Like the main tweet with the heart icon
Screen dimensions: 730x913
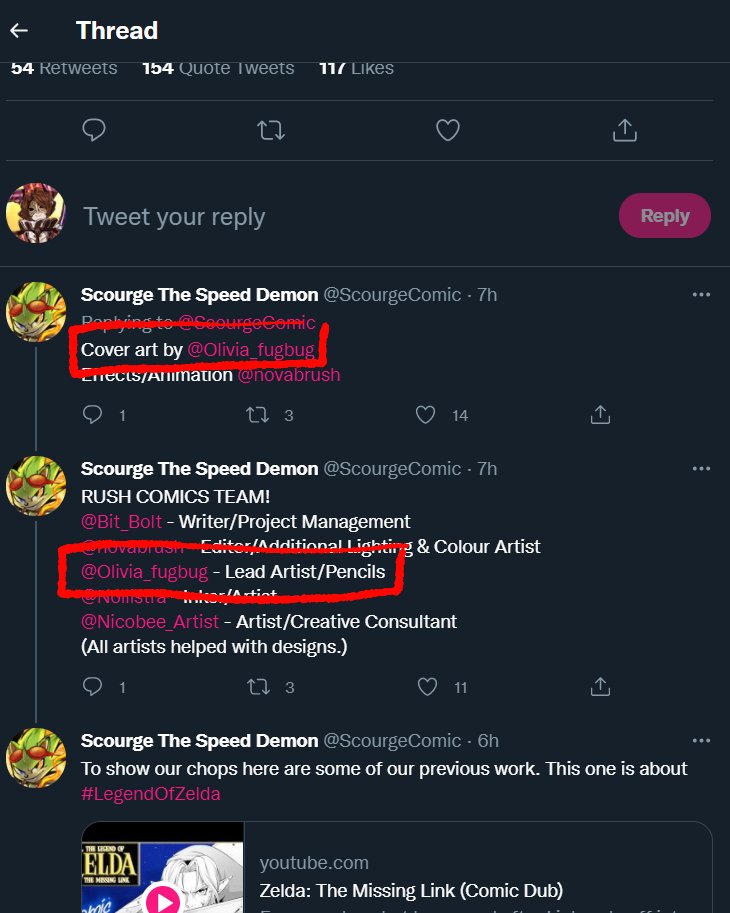448,130
